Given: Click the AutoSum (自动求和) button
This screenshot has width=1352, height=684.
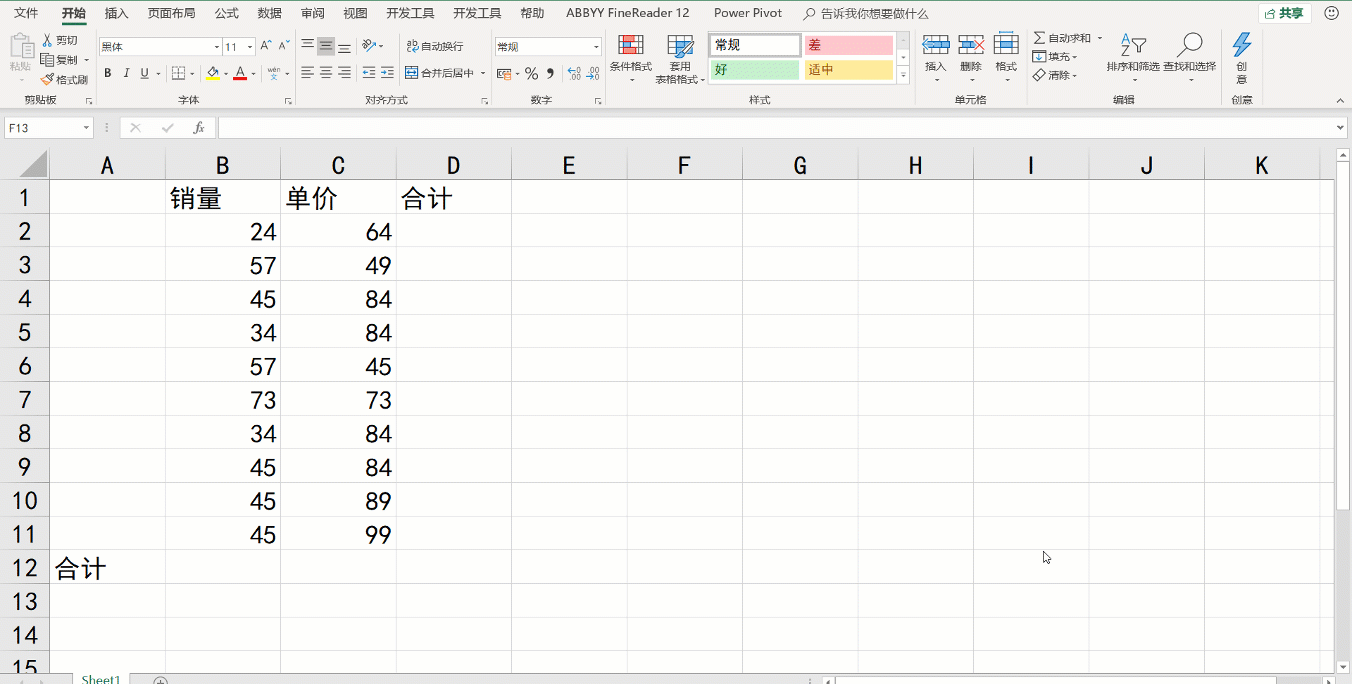Looking at the screenshot, I should click(x=1062, y=38).
